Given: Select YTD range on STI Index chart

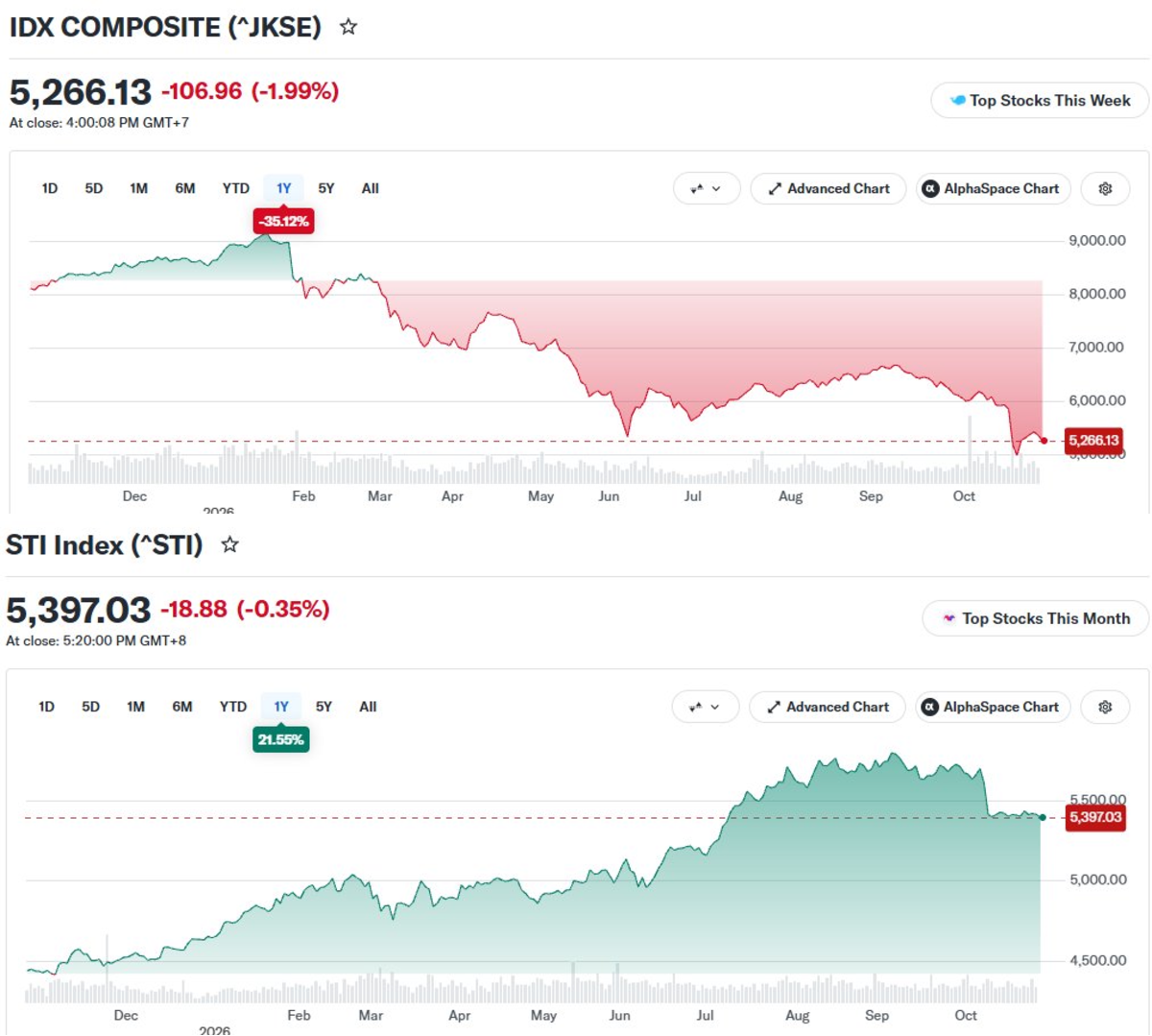Looking at the screenshot, I should tap(232, 706).
